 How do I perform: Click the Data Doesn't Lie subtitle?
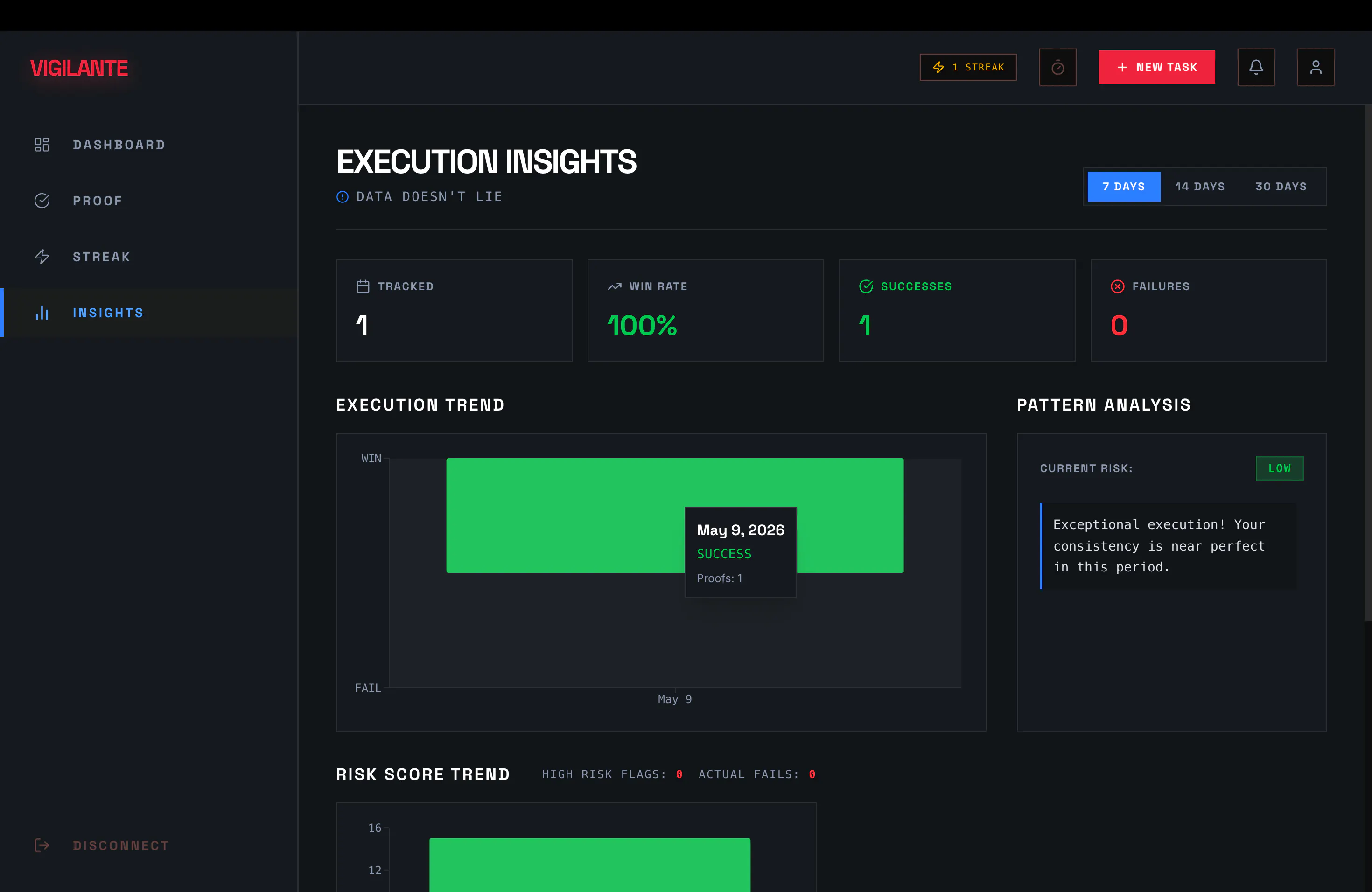click(429, 197)
